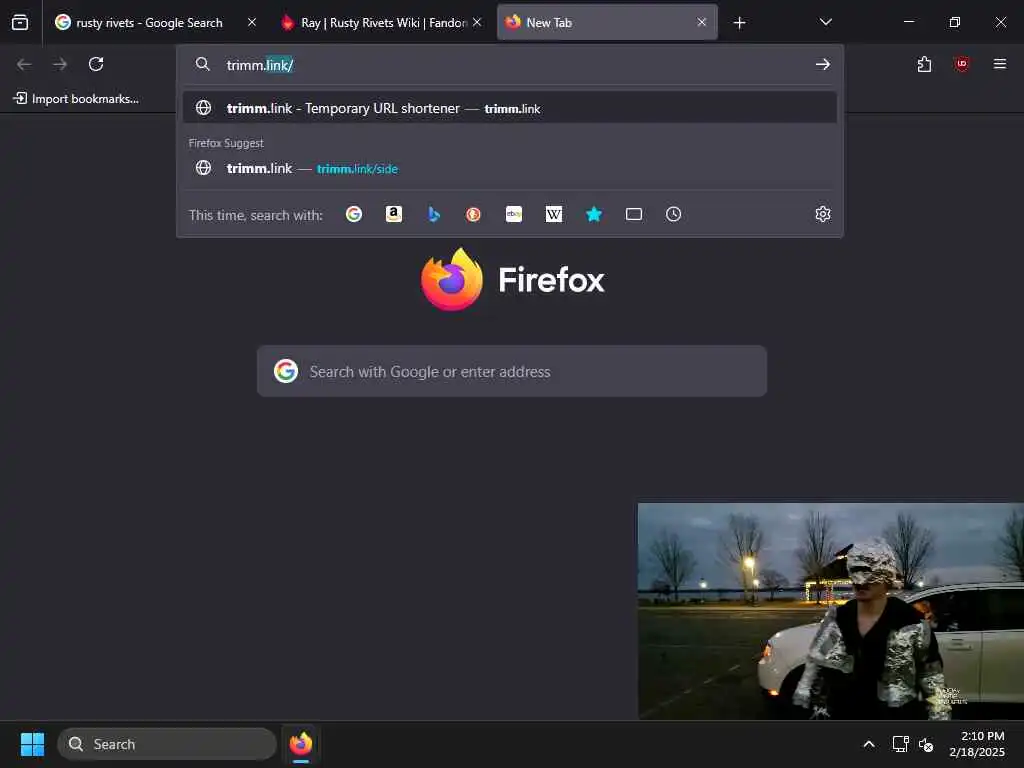Click the picture-in-picture video thumbnail

click(x=831, y=611)
